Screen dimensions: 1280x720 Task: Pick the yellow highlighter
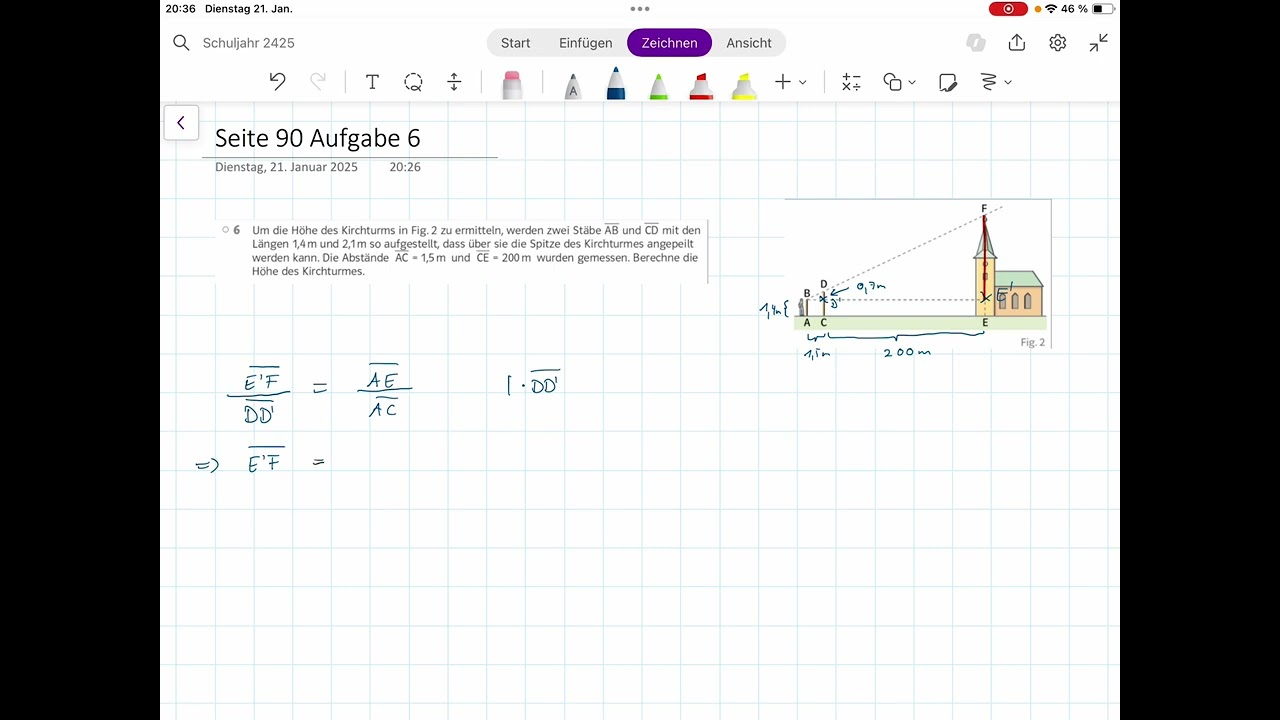click(x=744, y=85)
